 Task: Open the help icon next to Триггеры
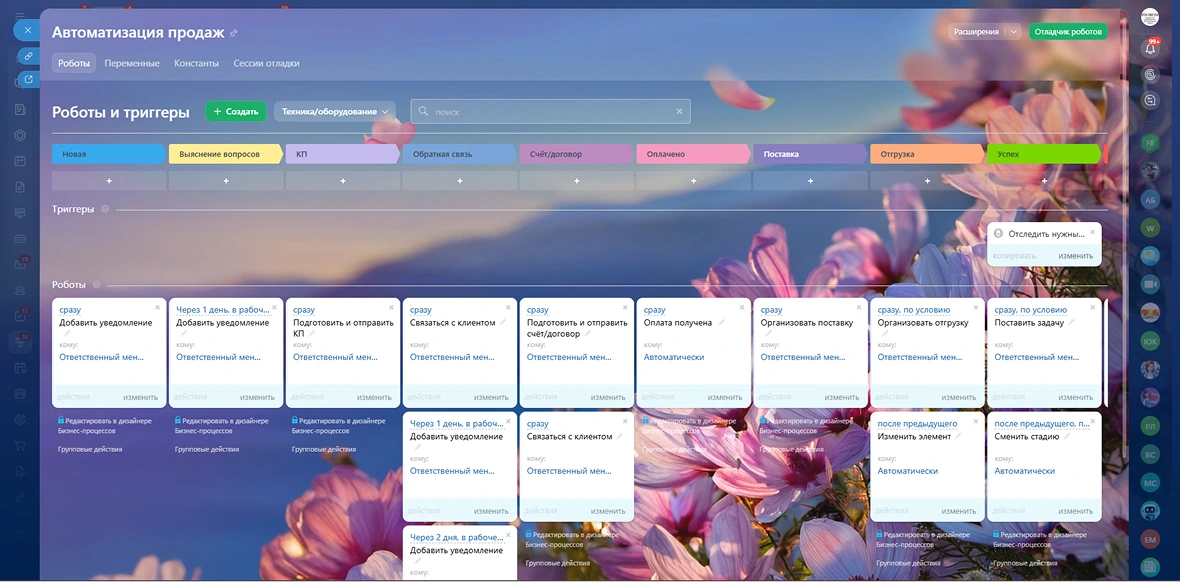point(105,209)
